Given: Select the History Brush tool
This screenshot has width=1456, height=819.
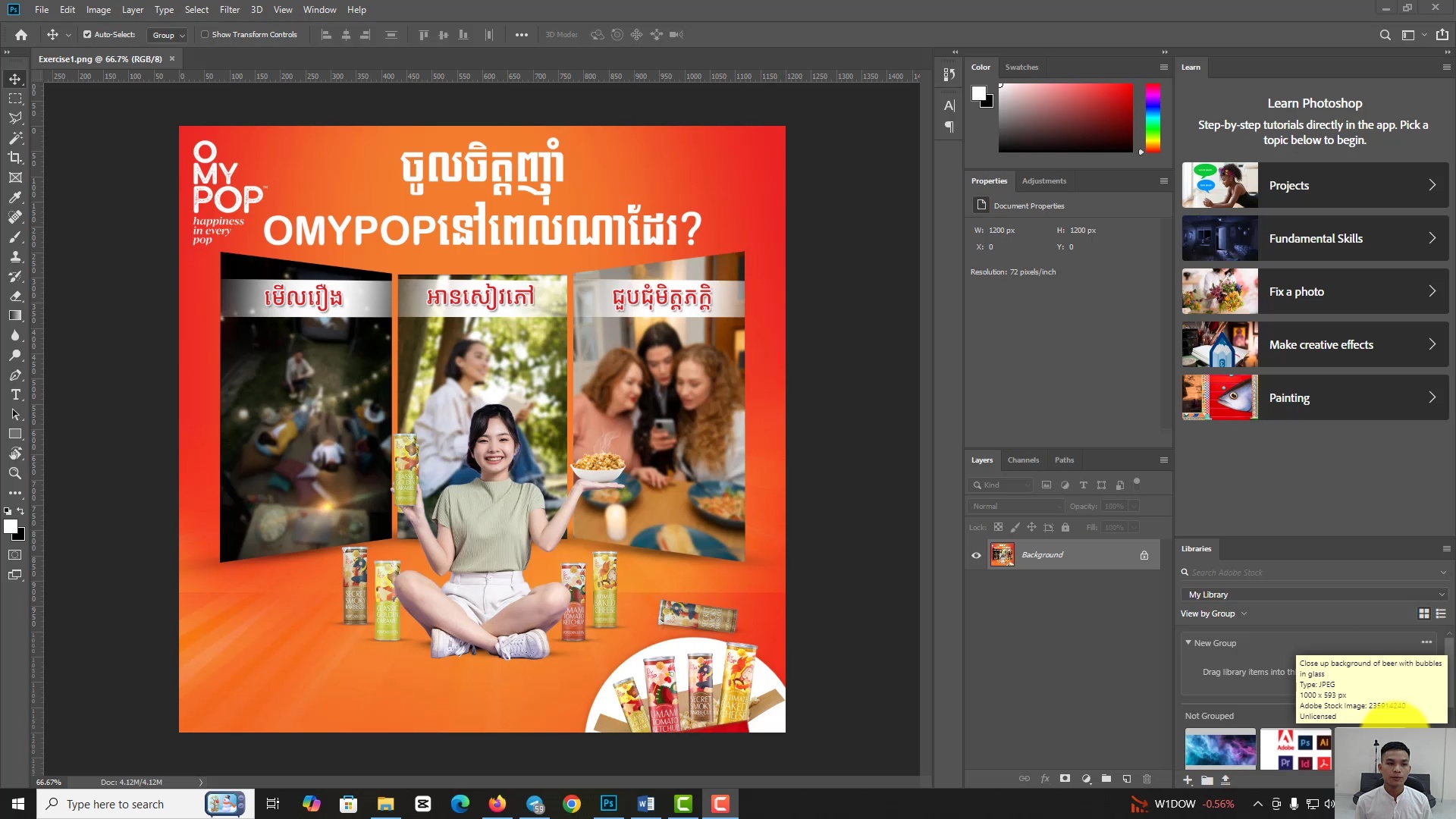Looking at the screenshot, I should [15, 276].
